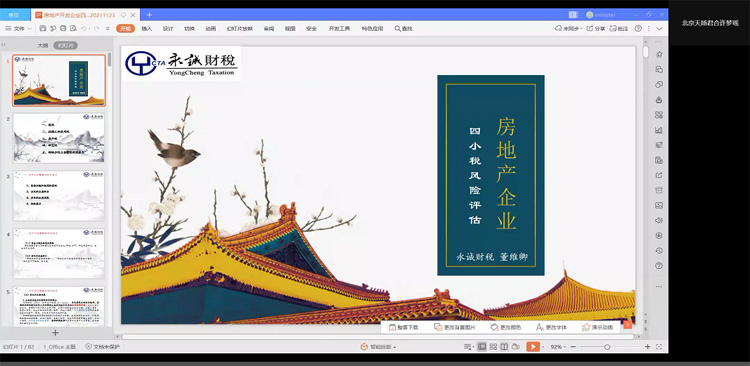Expand the 92% zoom level dropdown

(557, 346)
